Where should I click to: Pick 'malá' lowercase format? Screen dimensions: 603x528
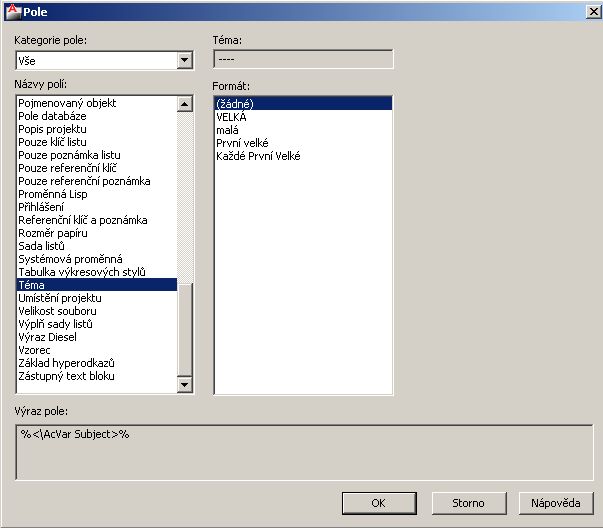[227, 130]
